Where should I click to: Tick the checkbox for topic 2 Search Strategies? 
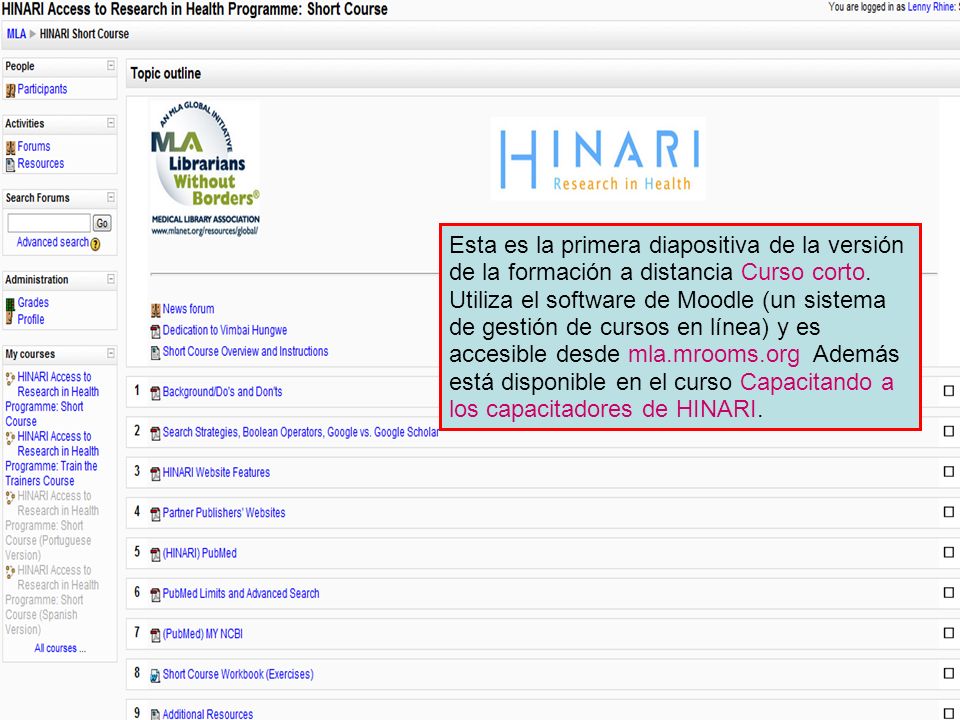click(949, 431)
